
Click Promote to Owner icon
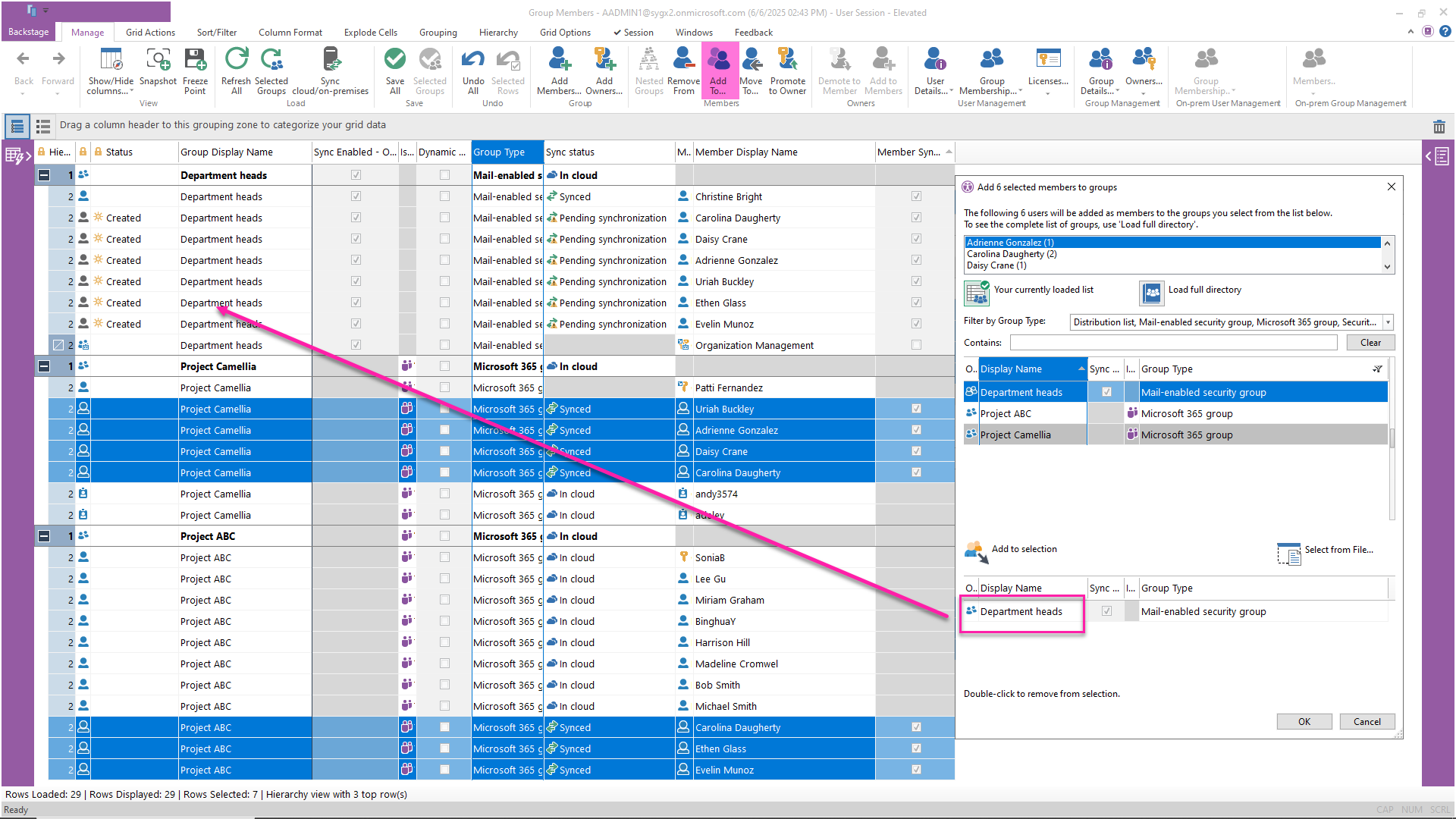click(x=788, y=59)
